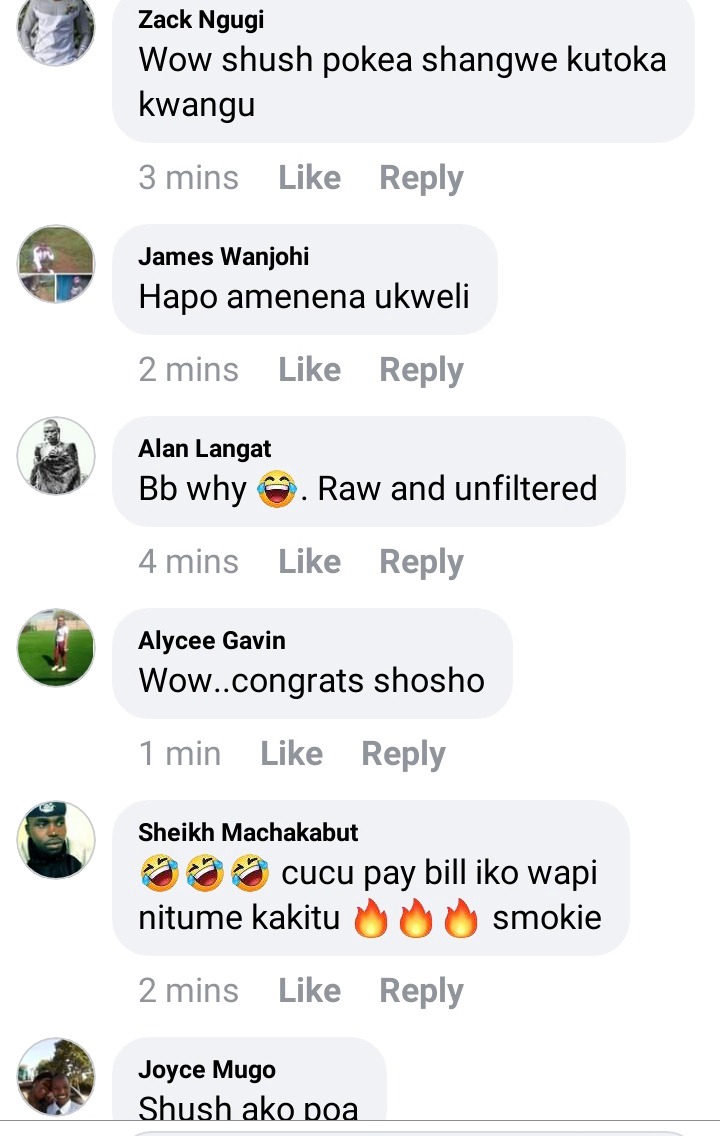Viewport: 720px width, 1136px height.
Task: Reply to Sheikh Machakabut's comment
Action: tap(421, 991)
